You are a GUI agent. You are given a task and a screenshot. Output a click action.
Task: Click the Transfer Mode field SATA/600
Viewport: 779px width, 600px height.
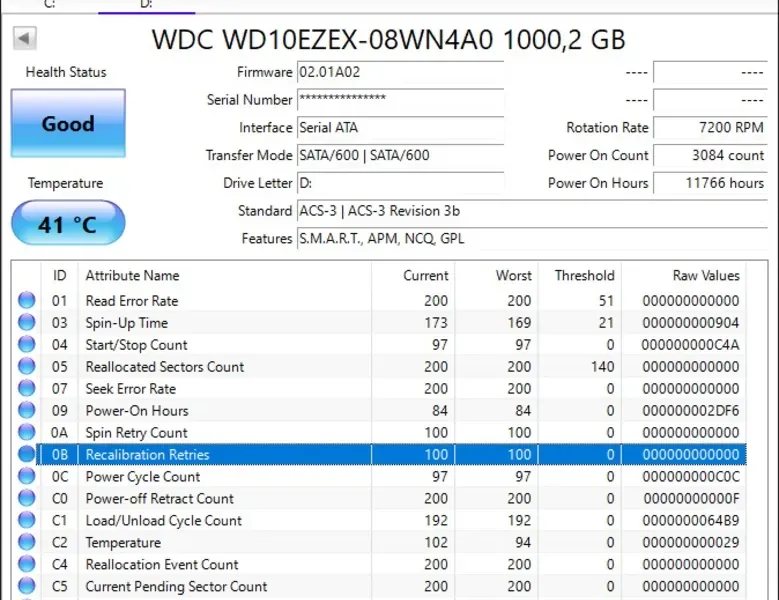[400, 155]
